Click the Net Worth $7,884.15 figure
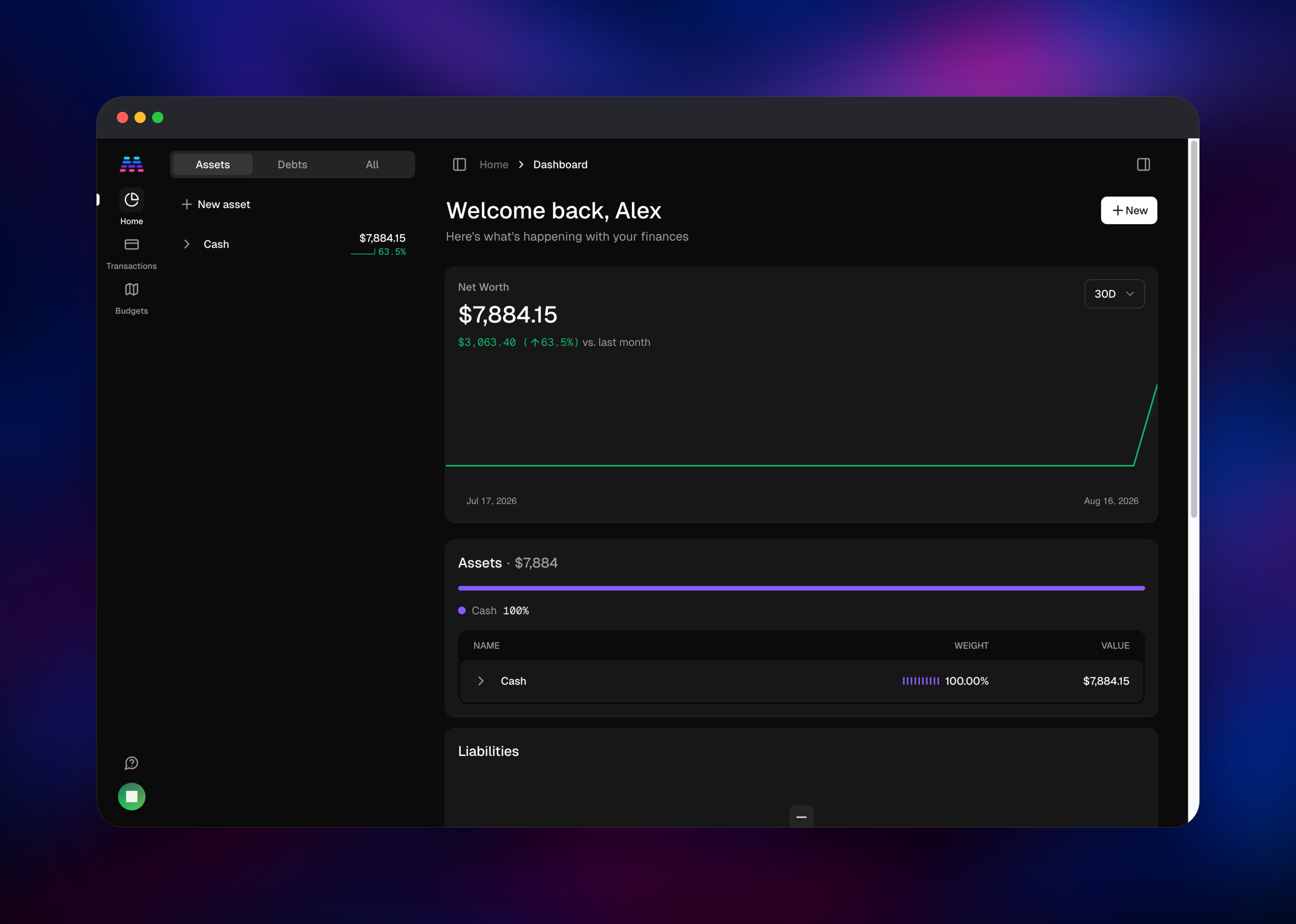1296x924 pixels. coord(508,315)
